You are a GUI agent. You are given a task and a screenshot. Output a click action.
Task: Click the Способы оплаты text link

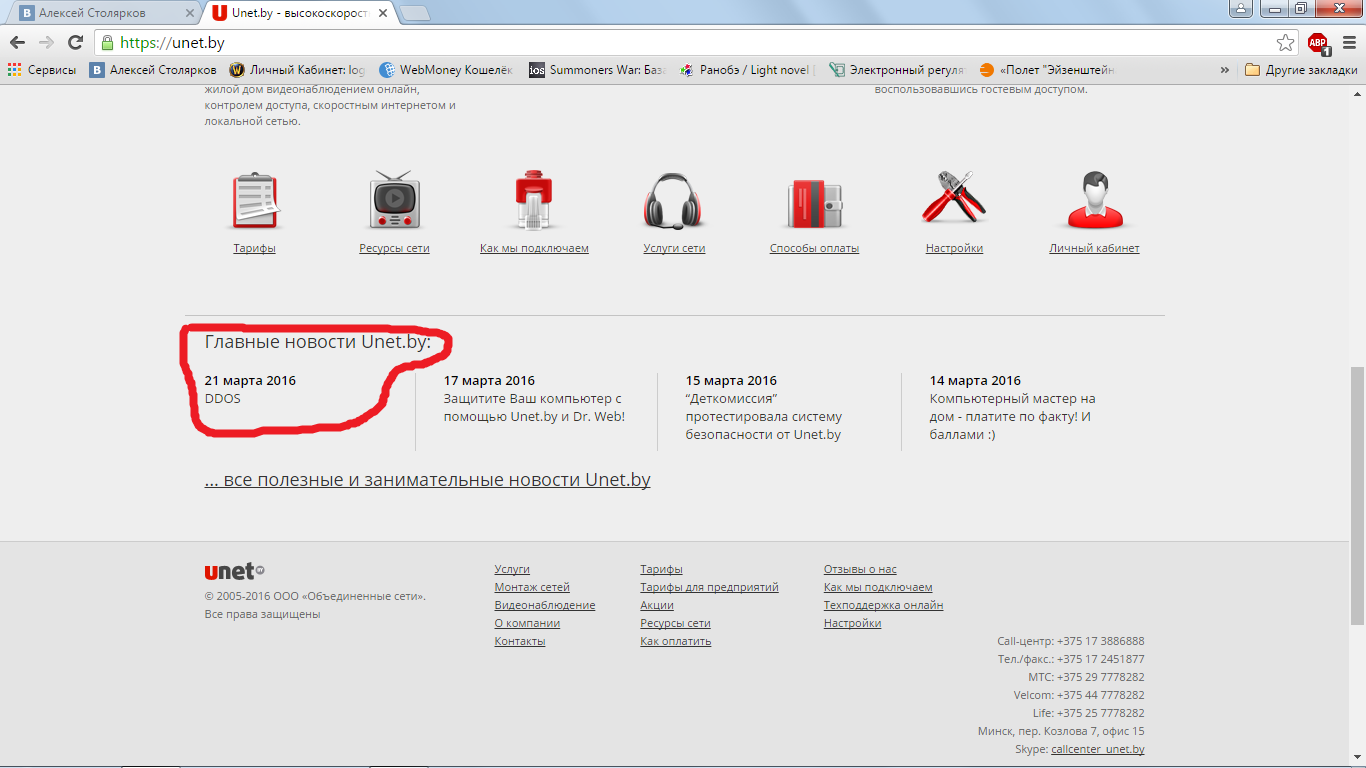[814, 248]
